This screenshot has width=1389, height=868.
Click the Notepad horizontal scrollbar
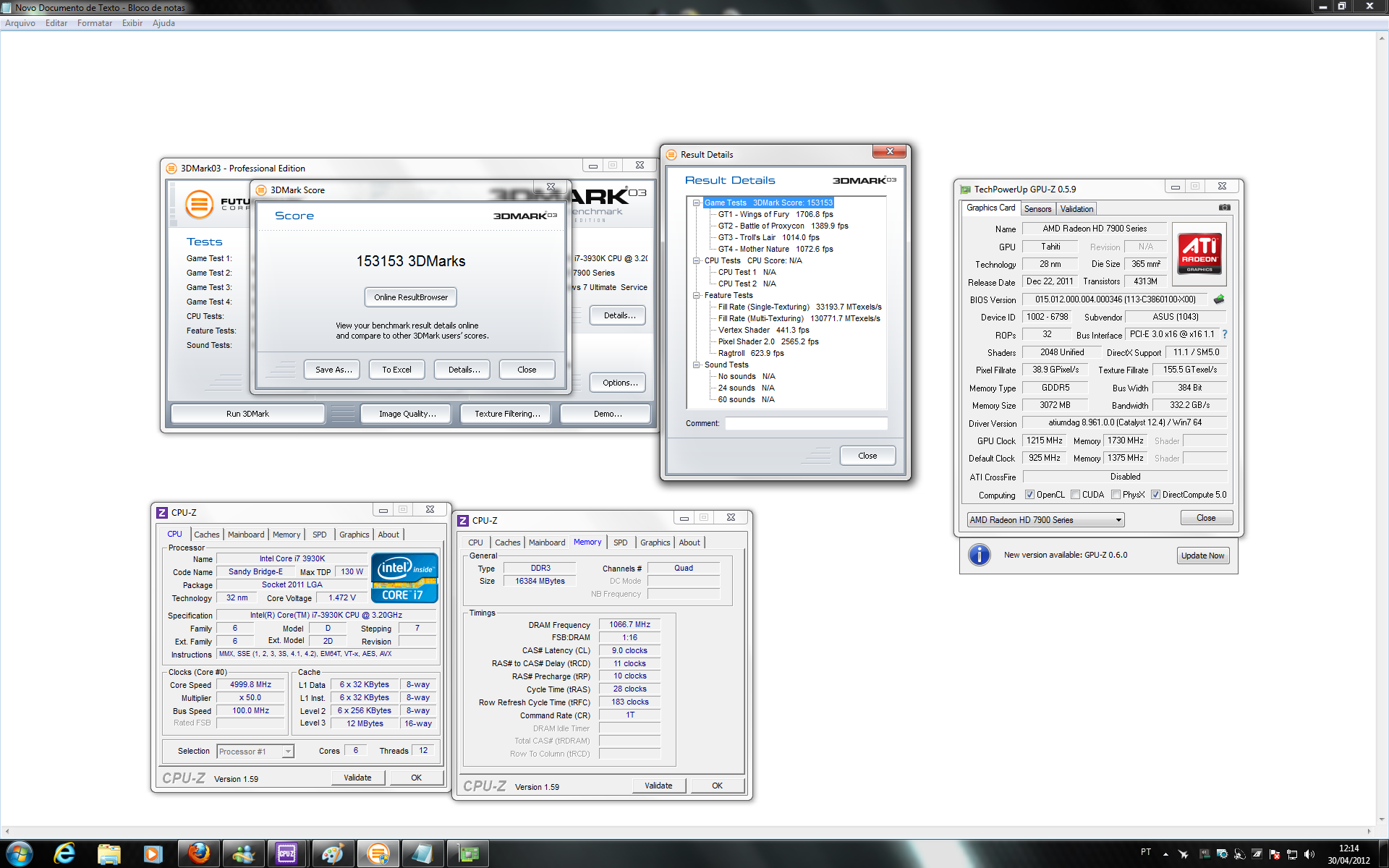tap(687, 831)
